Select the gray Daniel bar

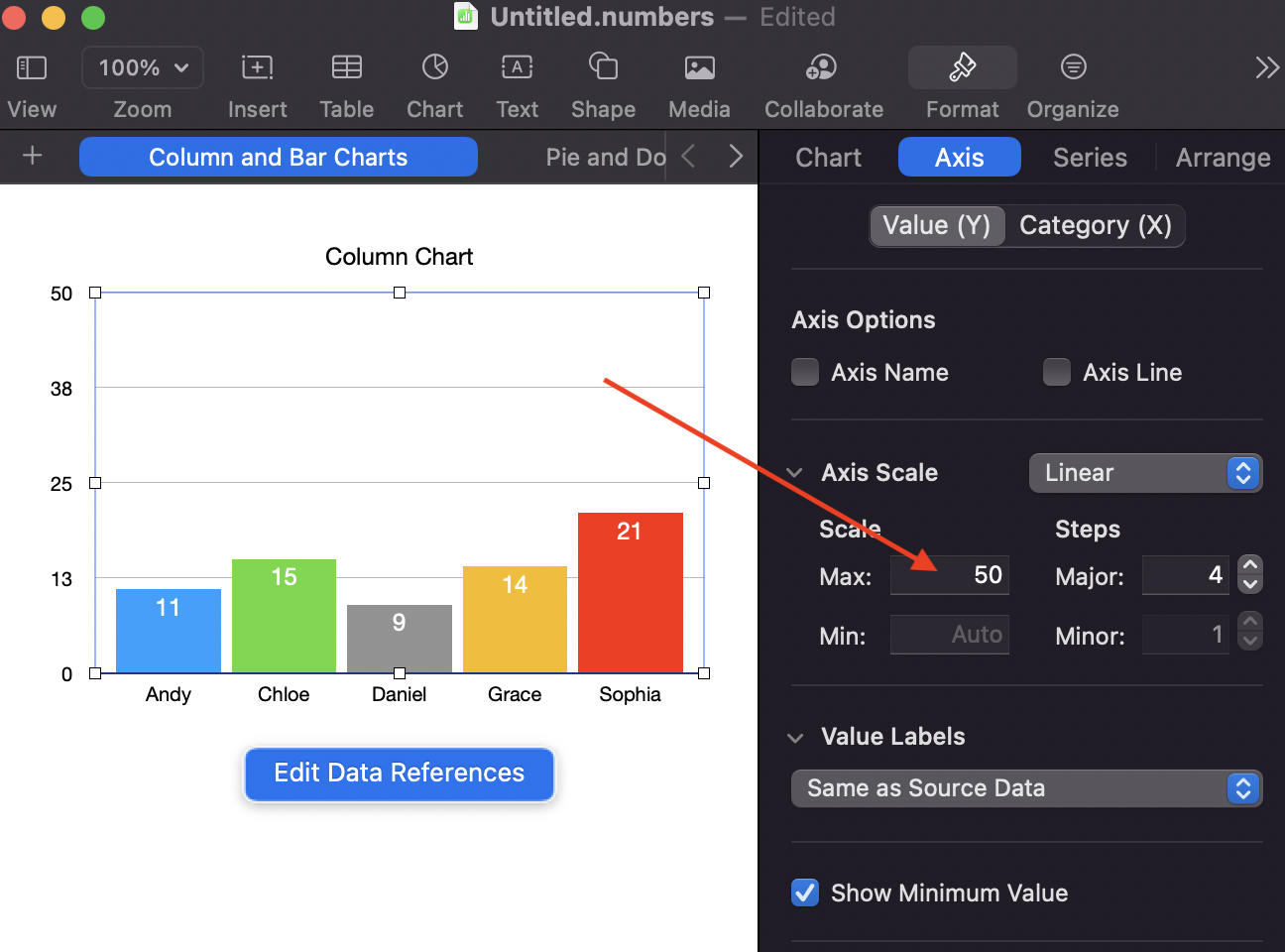coord(400,640)
